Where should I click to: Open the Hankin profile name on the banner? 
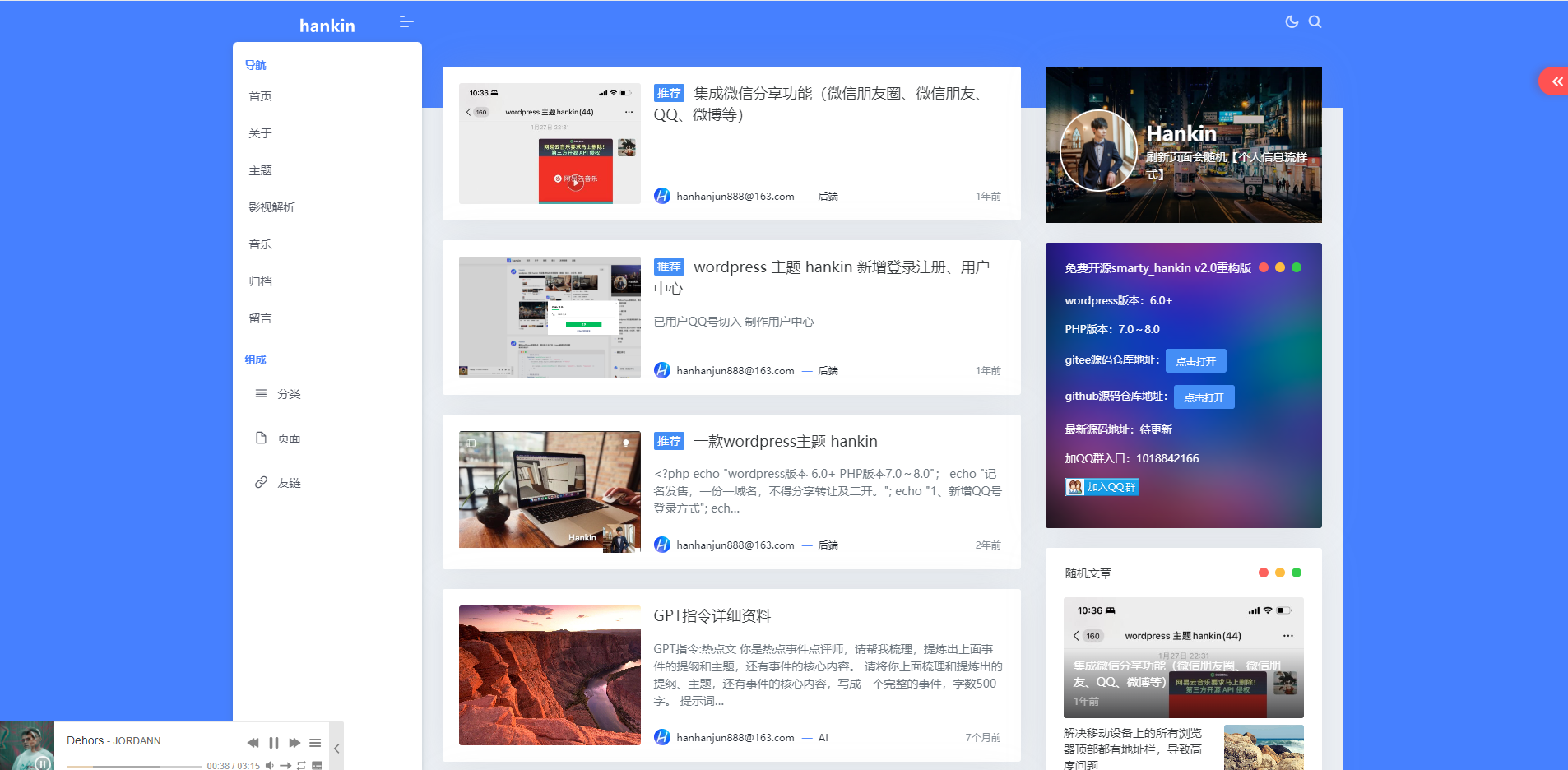coord(1181,133)
